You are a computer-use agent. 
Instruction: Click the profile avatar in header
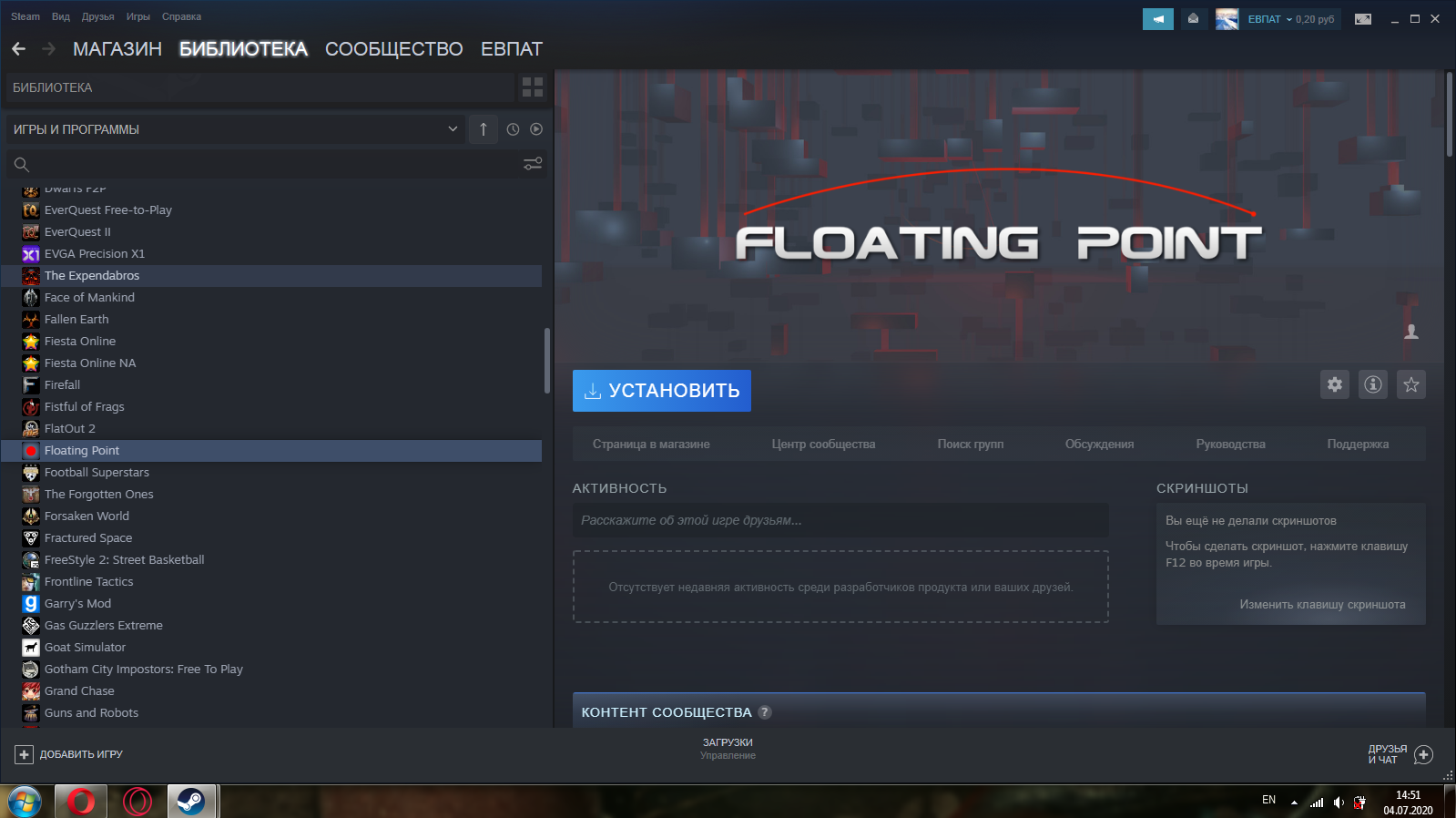[1227, 18]
